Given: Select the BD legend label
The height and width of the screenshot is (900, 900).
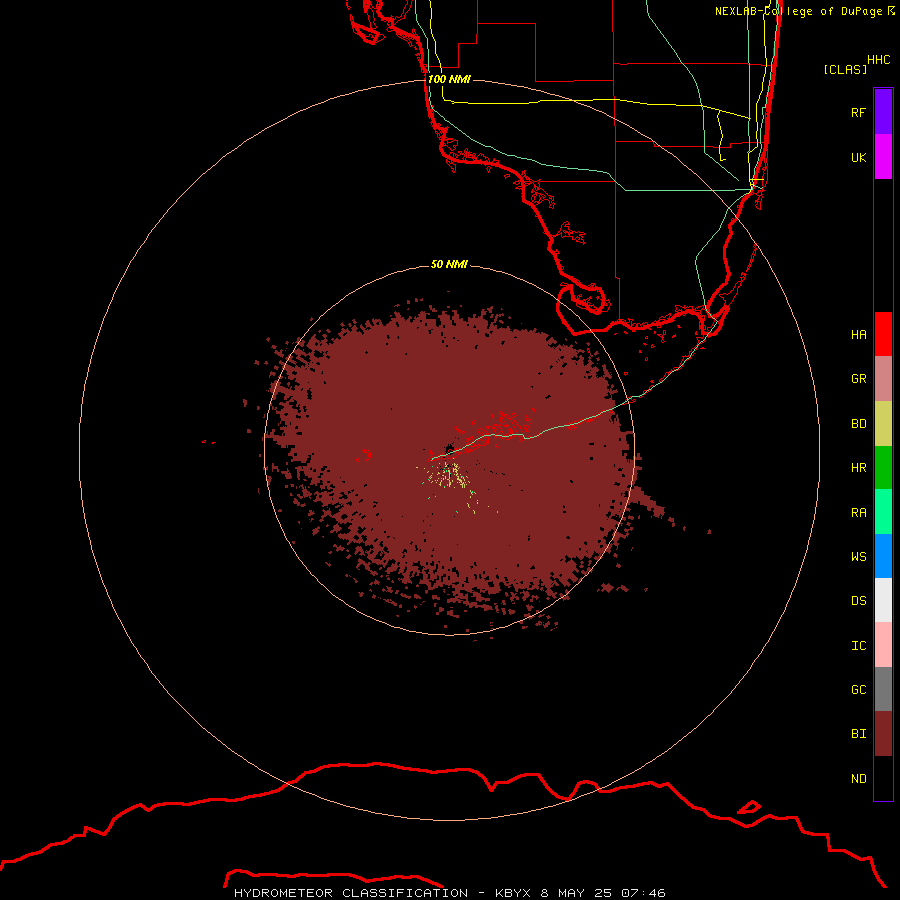Looking at the screenshot, I should click(858, 424).
